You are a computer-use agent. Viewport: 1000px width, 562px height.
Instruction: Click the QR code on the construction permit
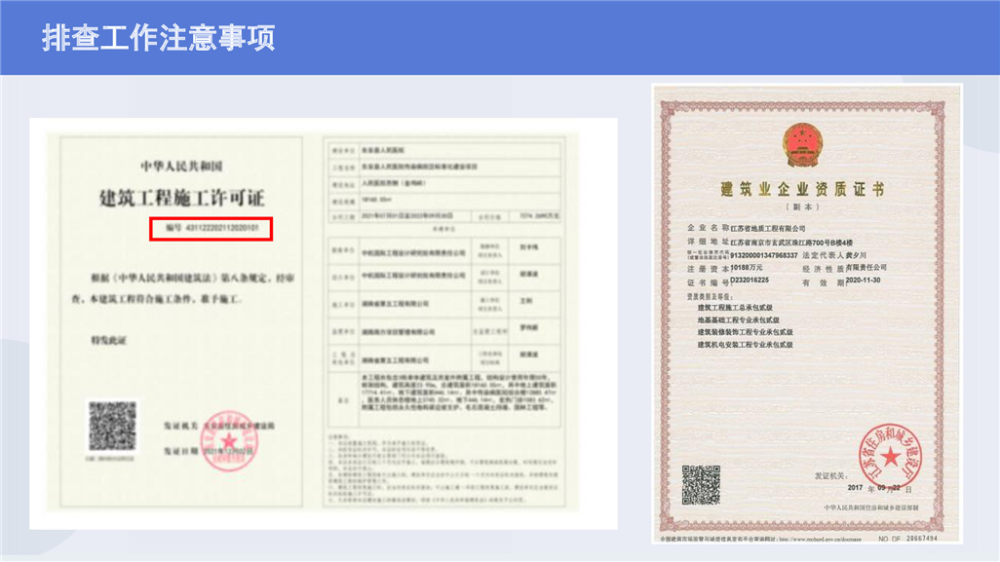tap(112, 427)
